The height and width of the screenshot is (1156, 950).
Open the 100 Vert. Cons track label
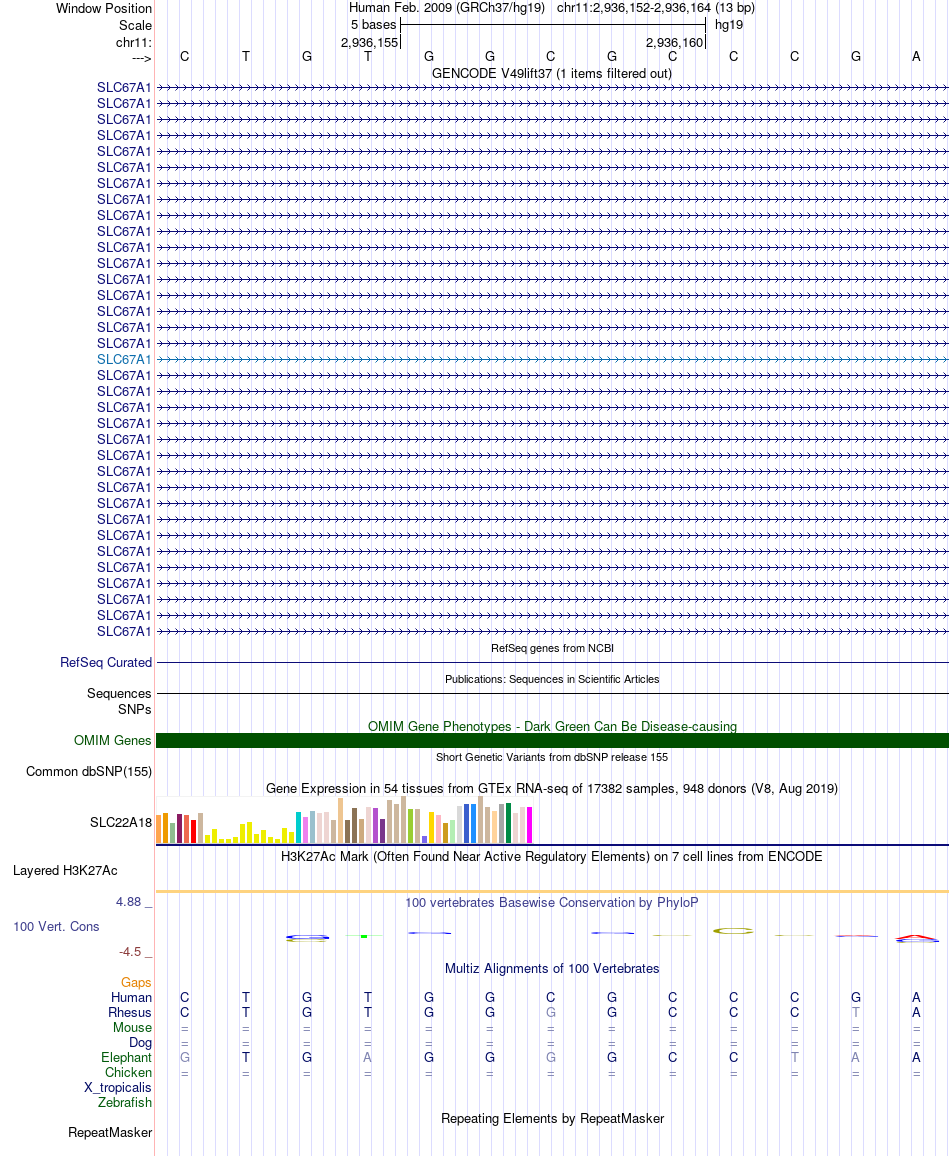click(x=56, y=927)
